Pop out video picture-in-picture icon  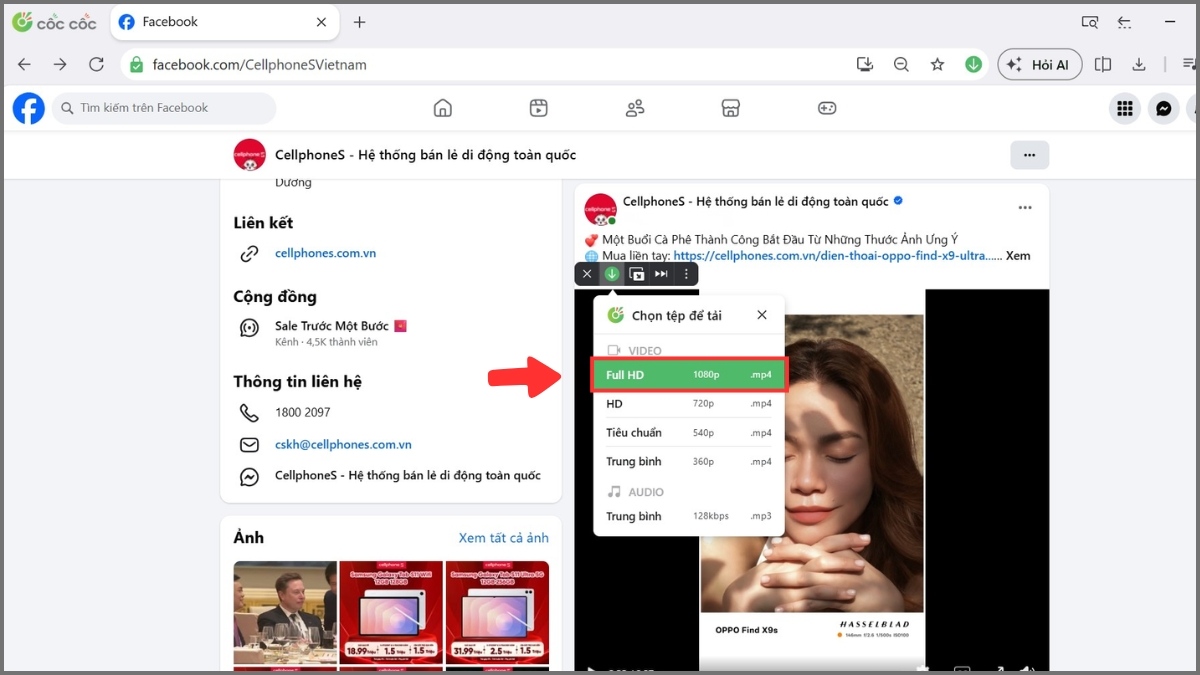coord(637,274)
